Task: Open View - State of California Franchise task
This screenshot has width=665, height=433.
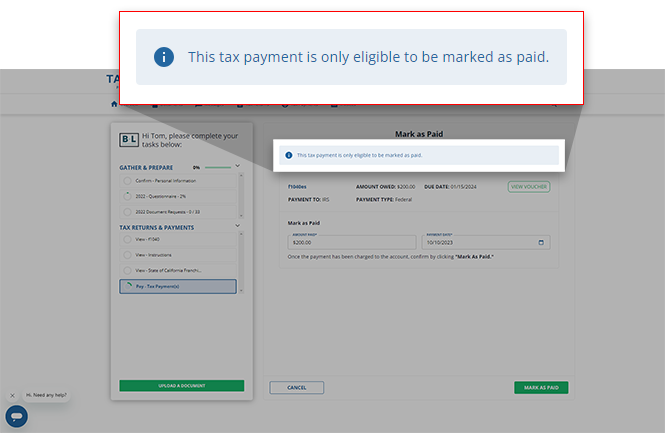Action: click(x=178, y=270)
